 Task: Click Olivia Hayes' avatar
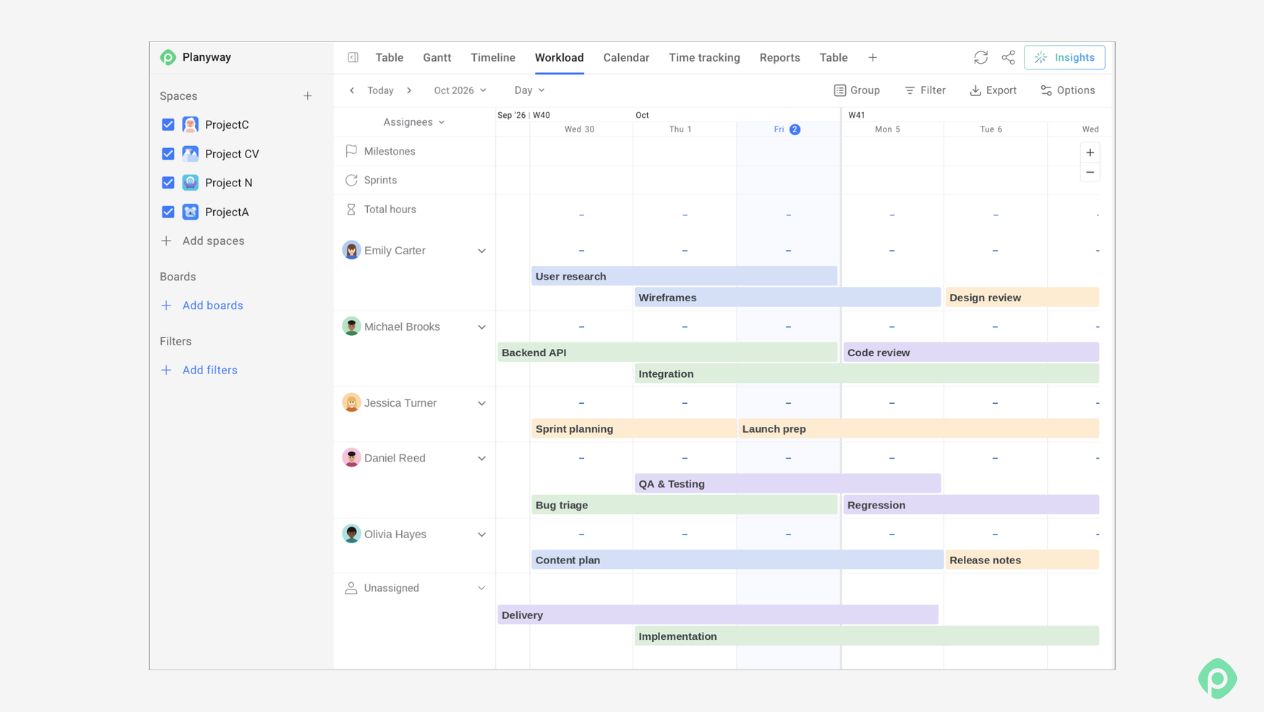[351, 534]
